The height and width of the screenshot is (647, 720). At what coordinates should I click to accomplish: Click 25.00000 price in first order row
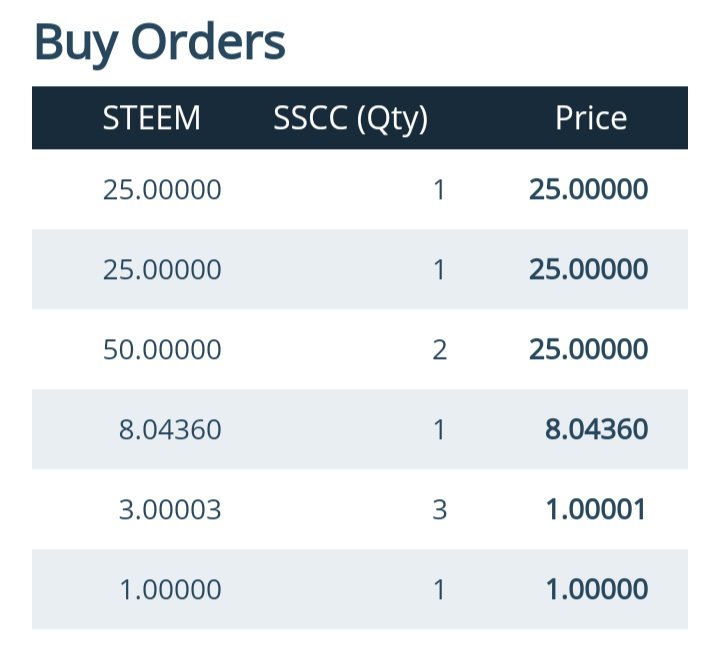(x=588, y=189)
